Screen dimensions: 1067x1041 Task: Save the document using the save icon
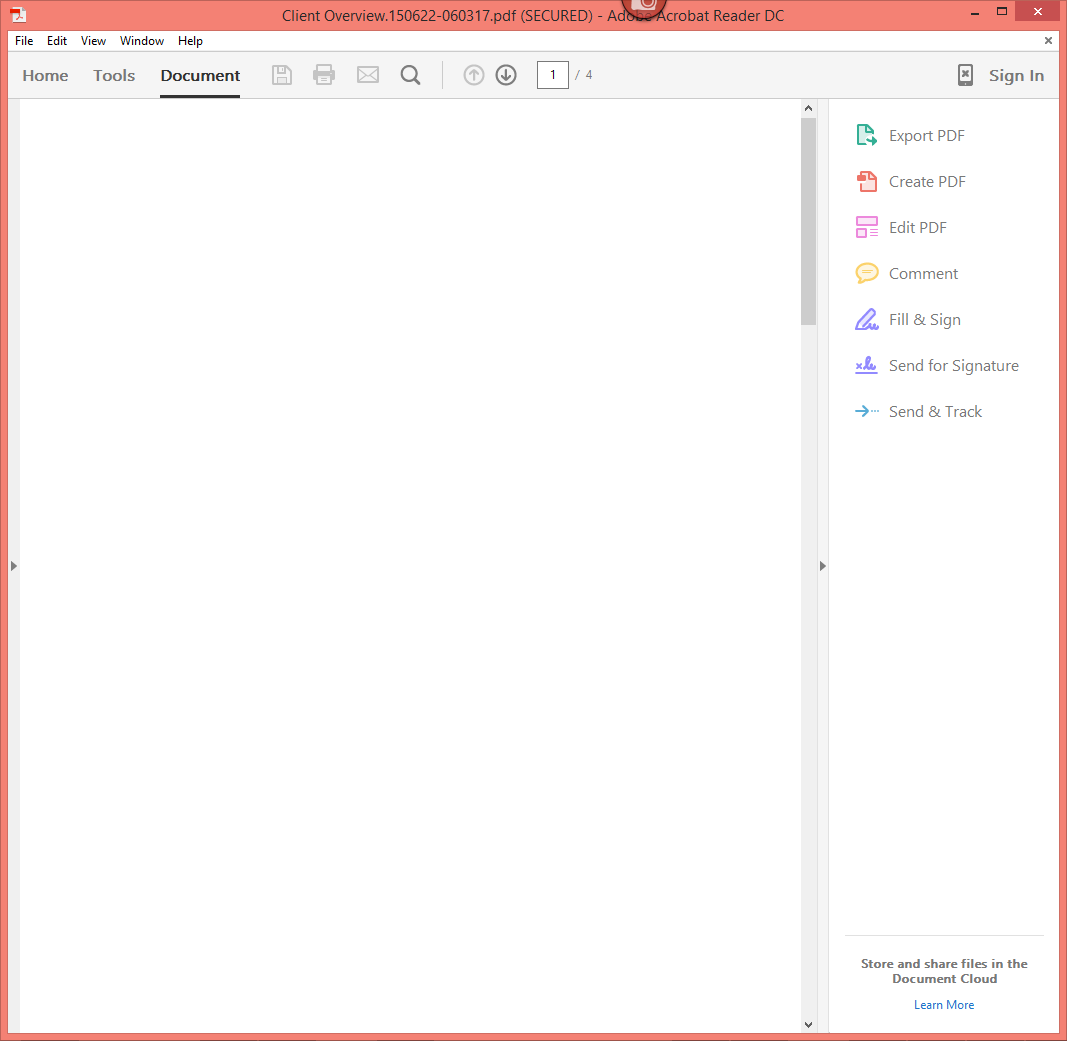click(281, 75)
